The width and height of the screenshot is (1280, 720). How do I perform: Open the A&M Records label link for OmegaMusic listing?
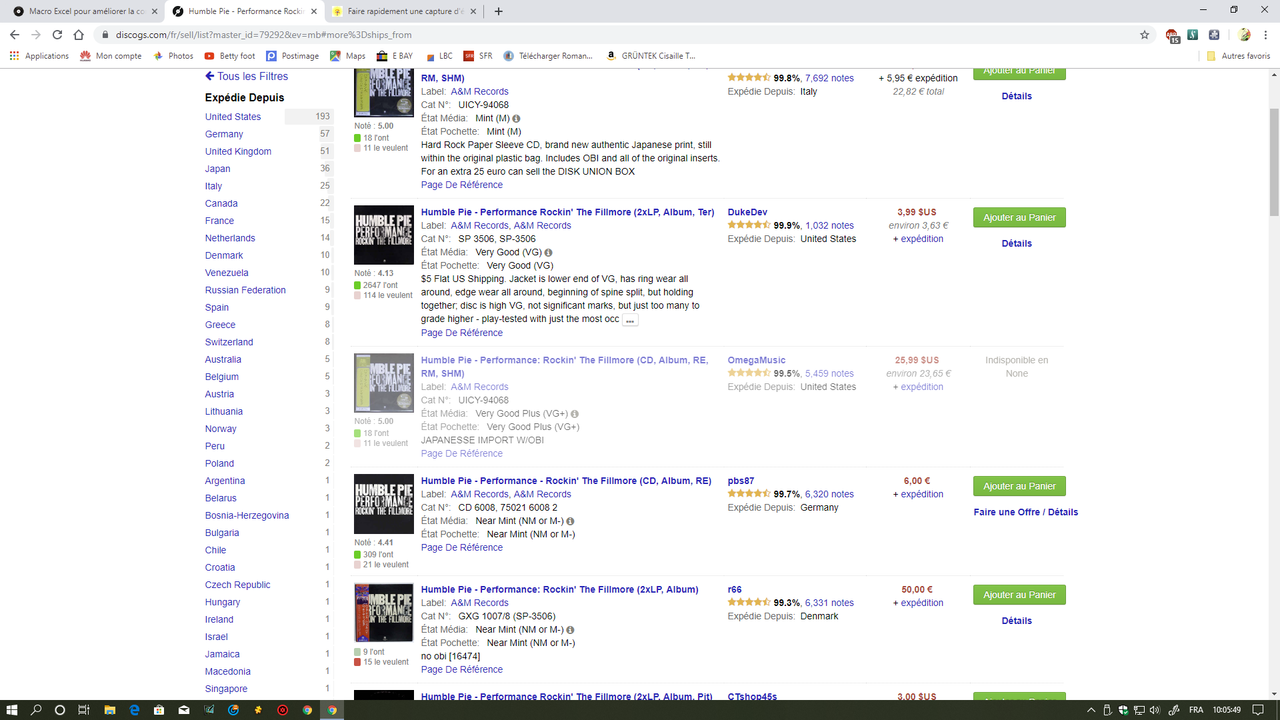coord(479,387)
